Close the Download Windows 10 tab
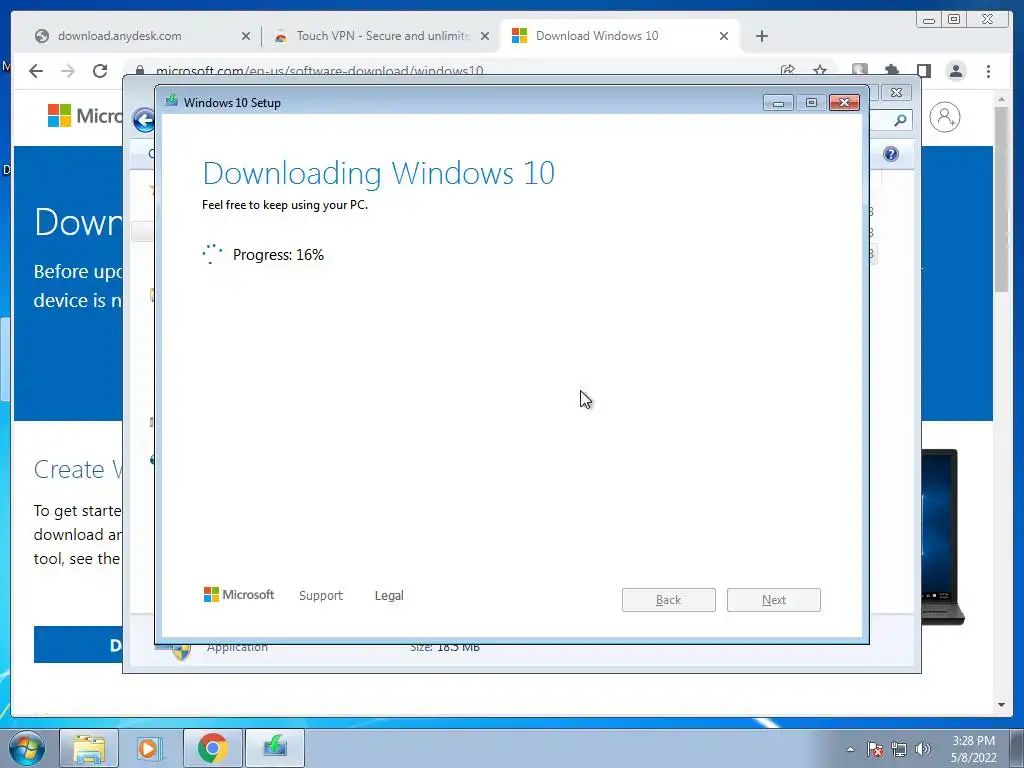 (x=724, y=36)
